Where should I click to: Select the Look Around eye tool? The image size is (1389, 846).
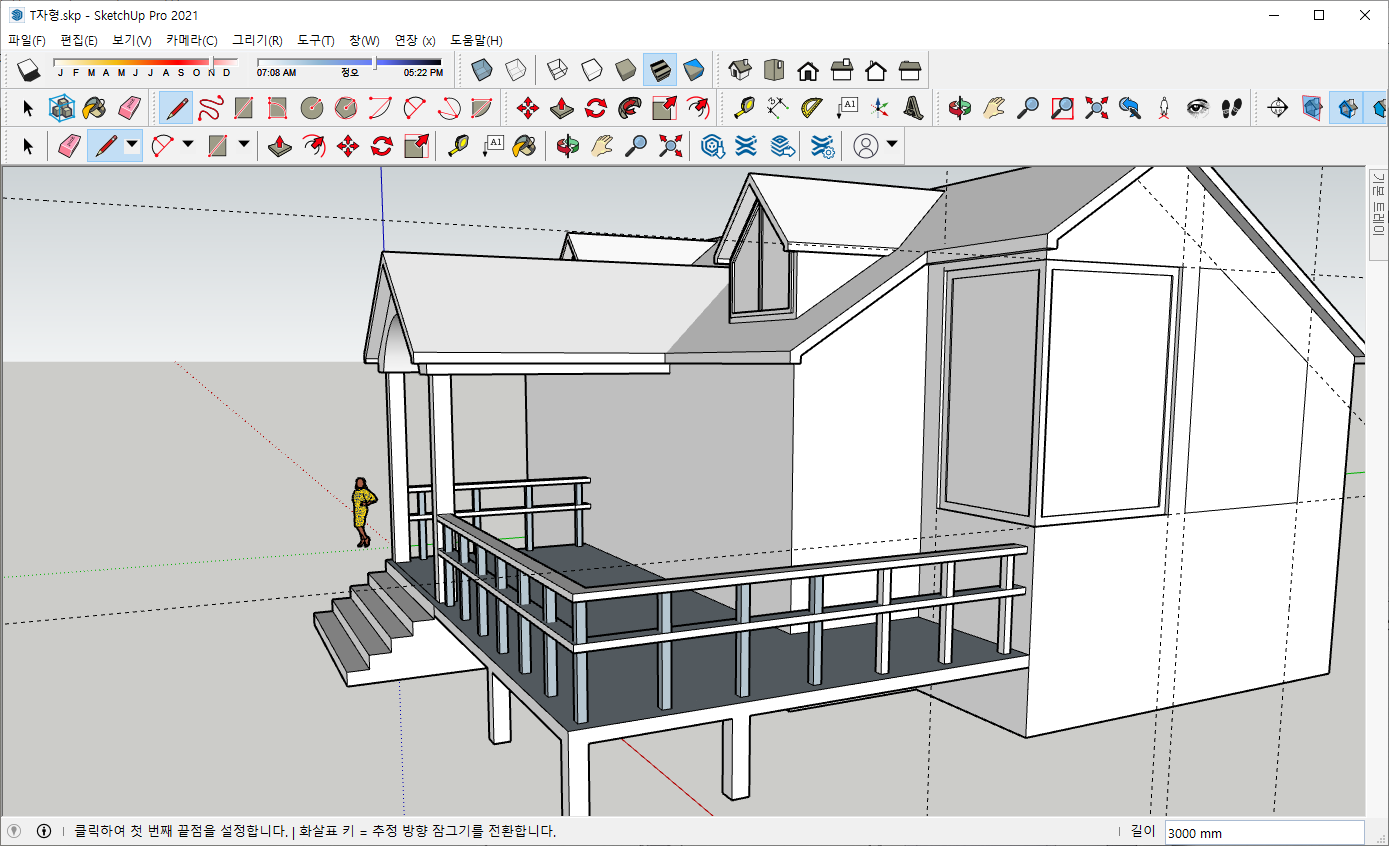(x=1198, y=107)
